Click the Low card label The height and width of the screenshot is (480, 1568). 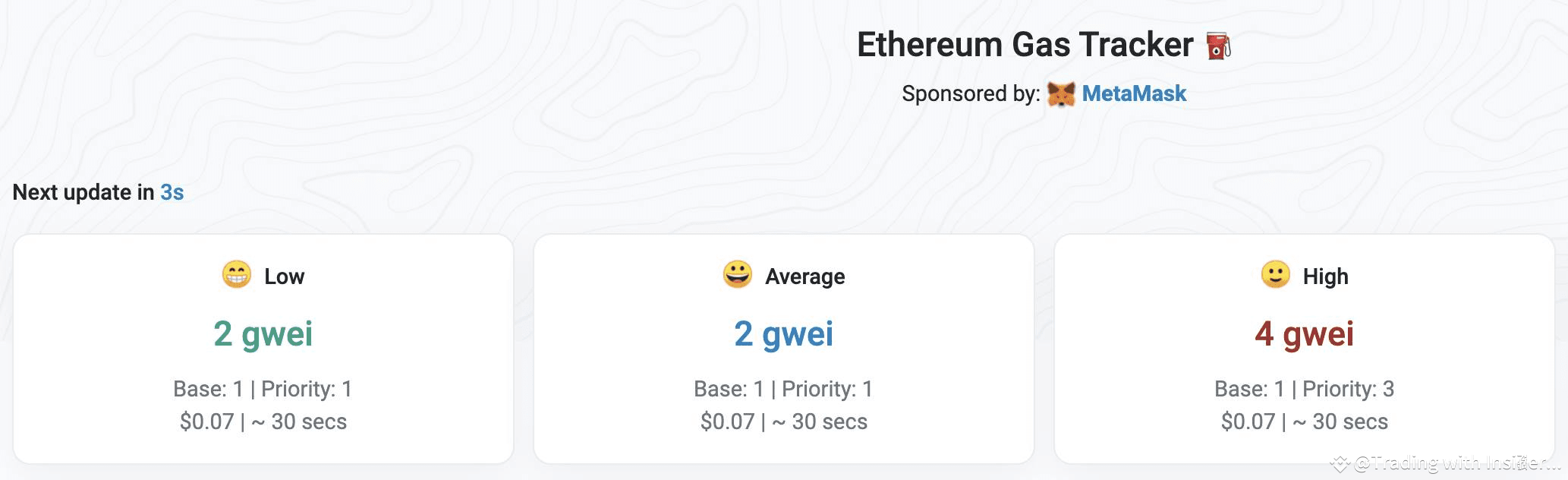(x=284, y=276)
